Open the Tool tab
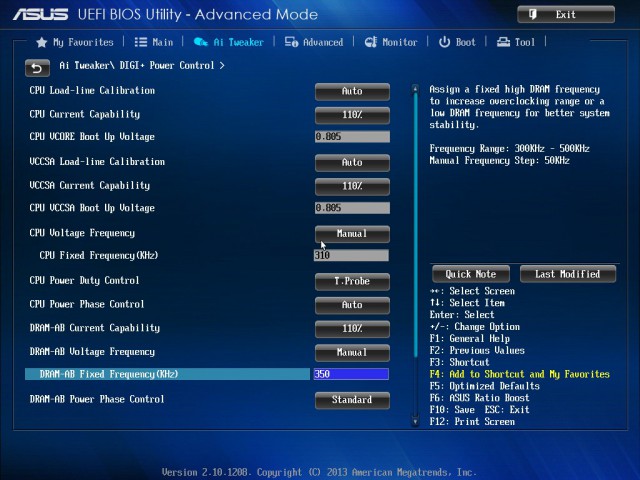 (x=516, y=42)
